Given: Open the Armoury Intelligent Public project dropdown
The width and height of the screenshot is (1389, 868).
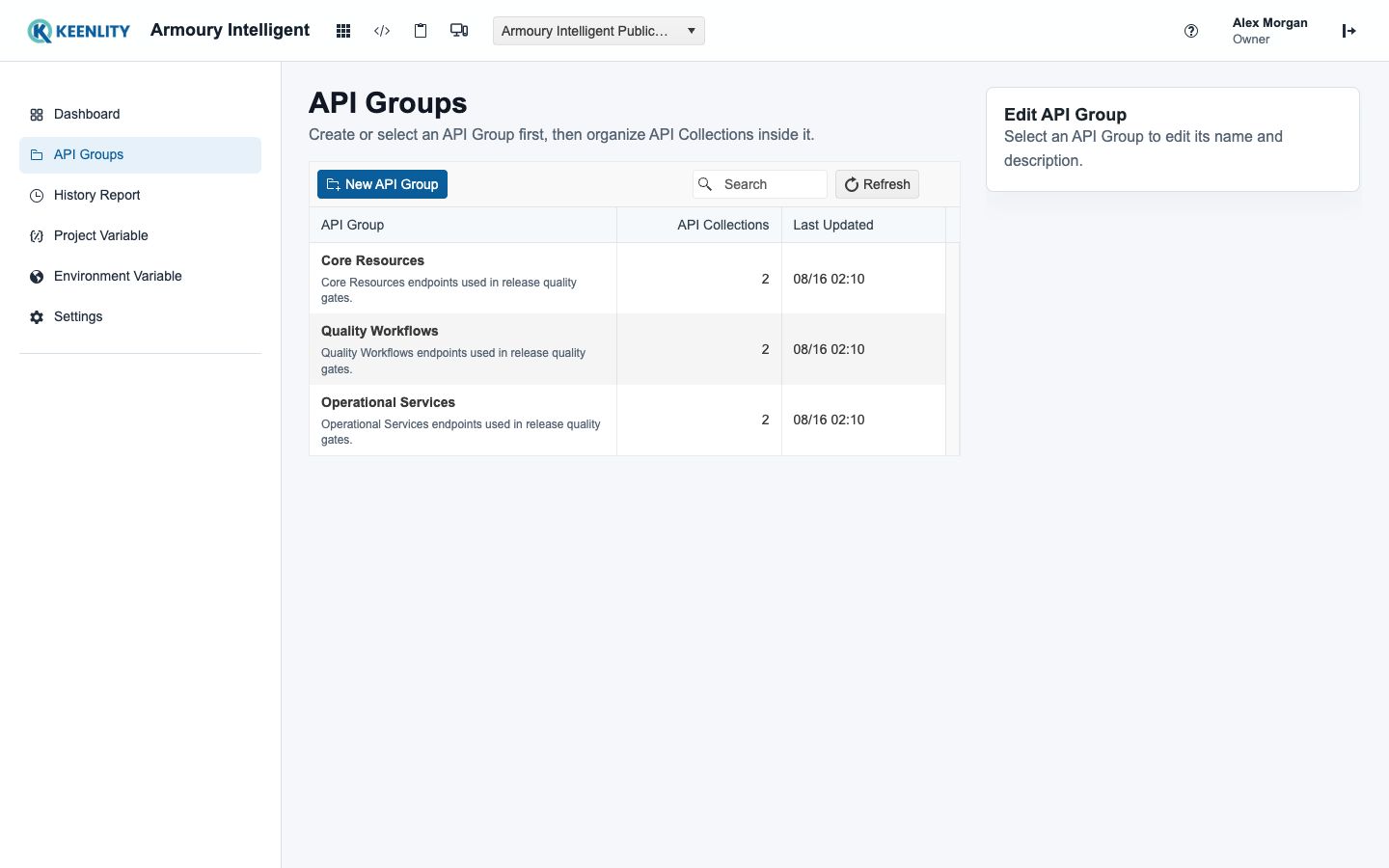Looking at the screenshot, I should tap(599, 31).
